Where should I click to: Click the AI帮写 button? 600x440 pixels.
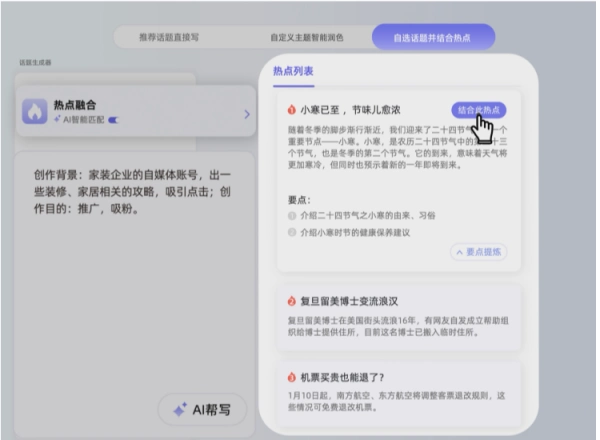[x=202, y=410]
